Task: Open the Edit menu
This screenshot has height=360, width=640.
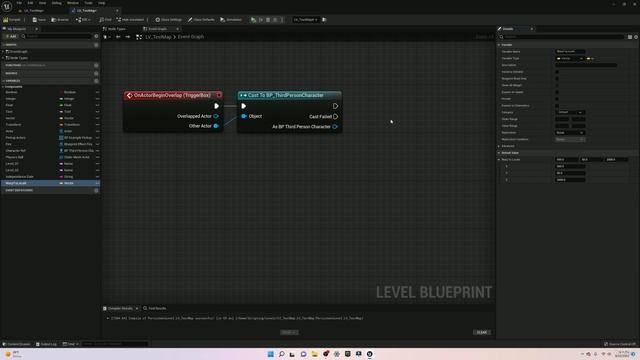Action: coord(30,3)
